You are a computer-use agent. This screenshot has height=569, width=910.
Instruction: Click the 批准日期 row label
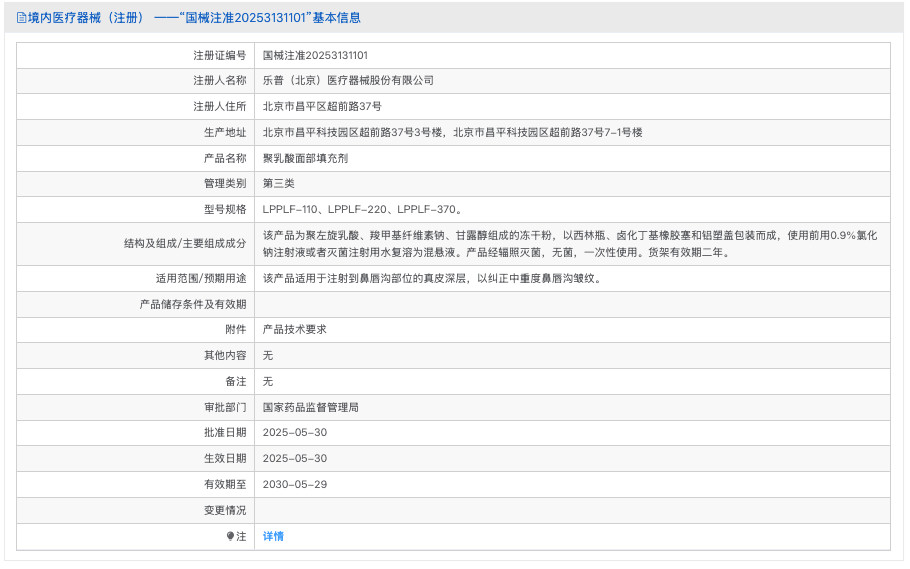[x=224, y=433]
